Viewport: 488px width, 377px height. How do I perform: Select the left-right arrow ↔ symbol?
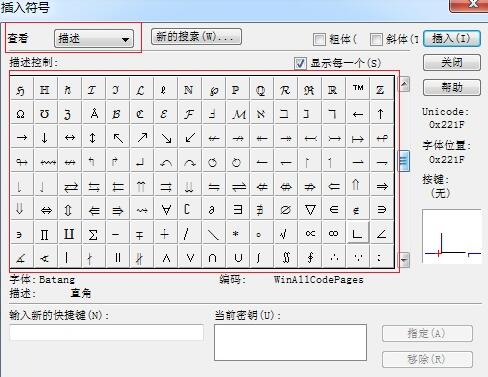70,137
